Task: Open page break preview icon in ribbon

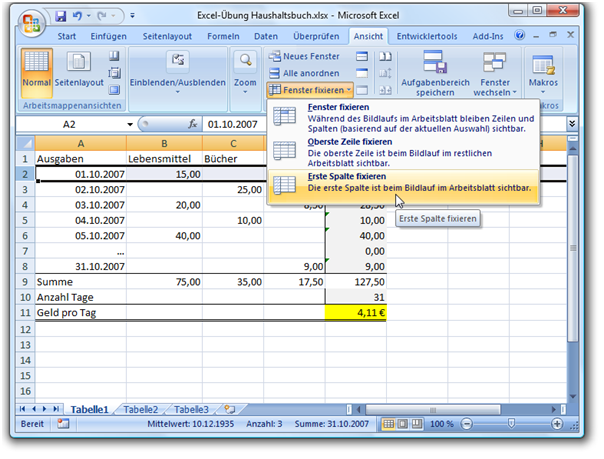Action: 114,56
